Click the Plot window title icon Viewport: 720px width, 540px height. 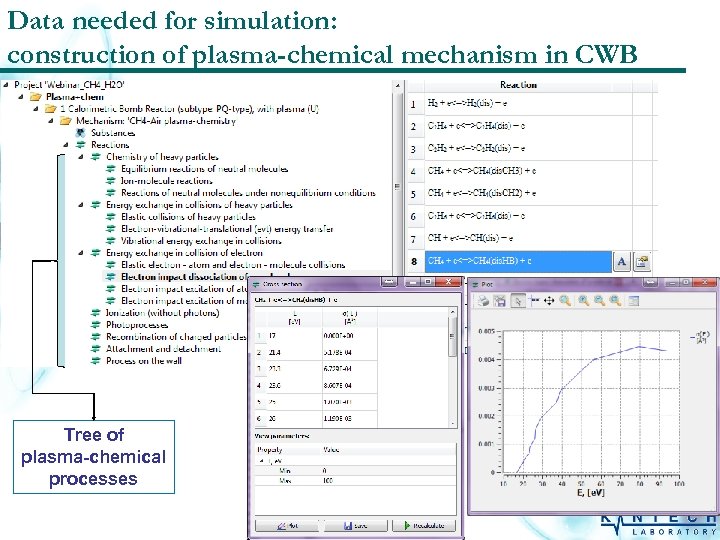474,285
